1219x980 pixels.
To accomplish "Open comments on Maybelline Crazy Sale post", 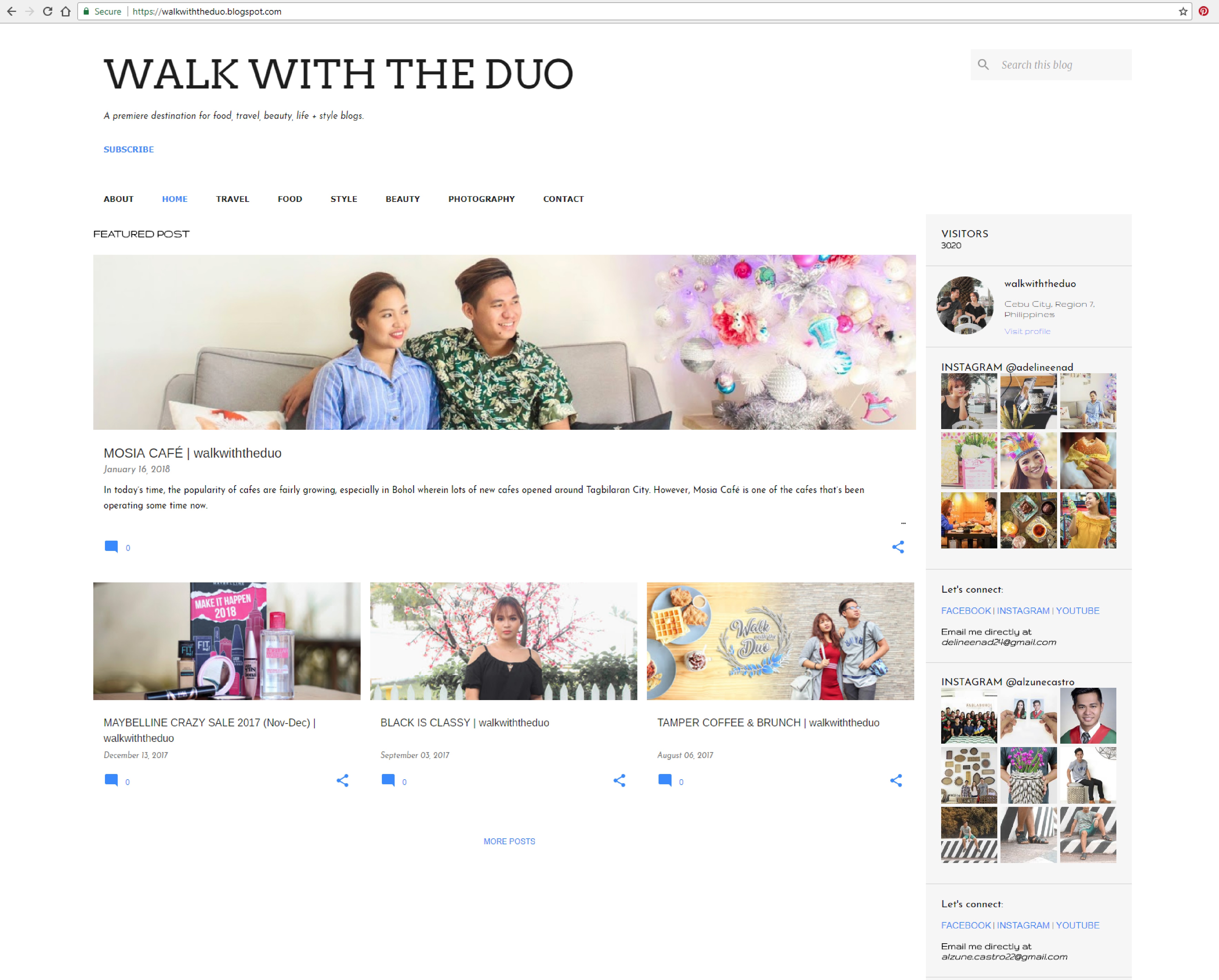I will click(x=111, y=780).
